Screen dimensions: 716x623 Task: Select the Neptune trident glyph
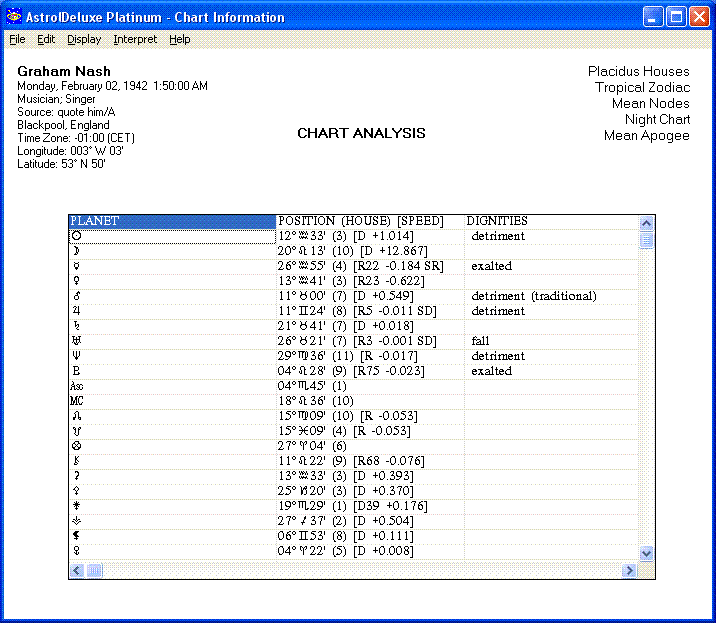[76, 356]
